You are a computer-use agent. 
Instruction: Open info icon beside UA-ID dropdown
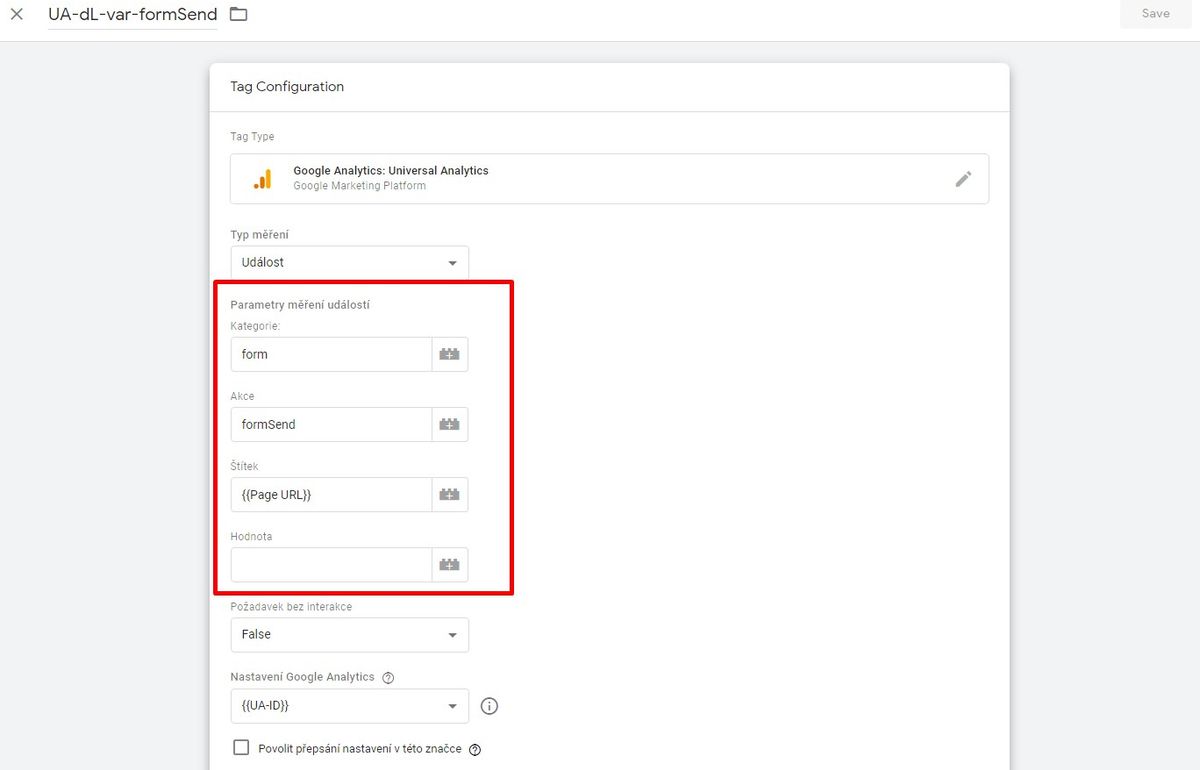tap(489, 706)
